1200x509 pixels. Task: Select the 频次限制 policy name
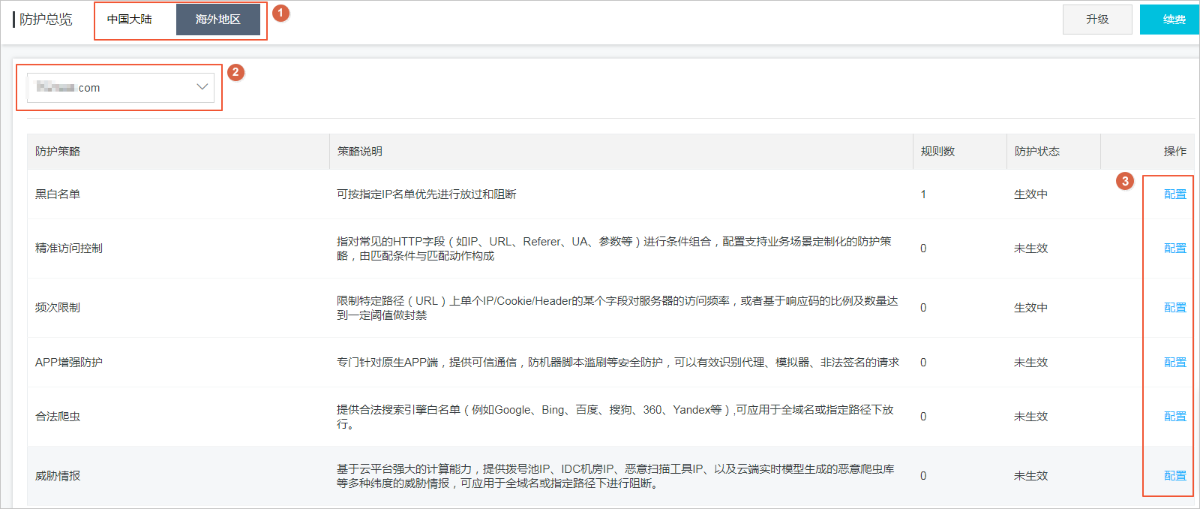[57, 307]
